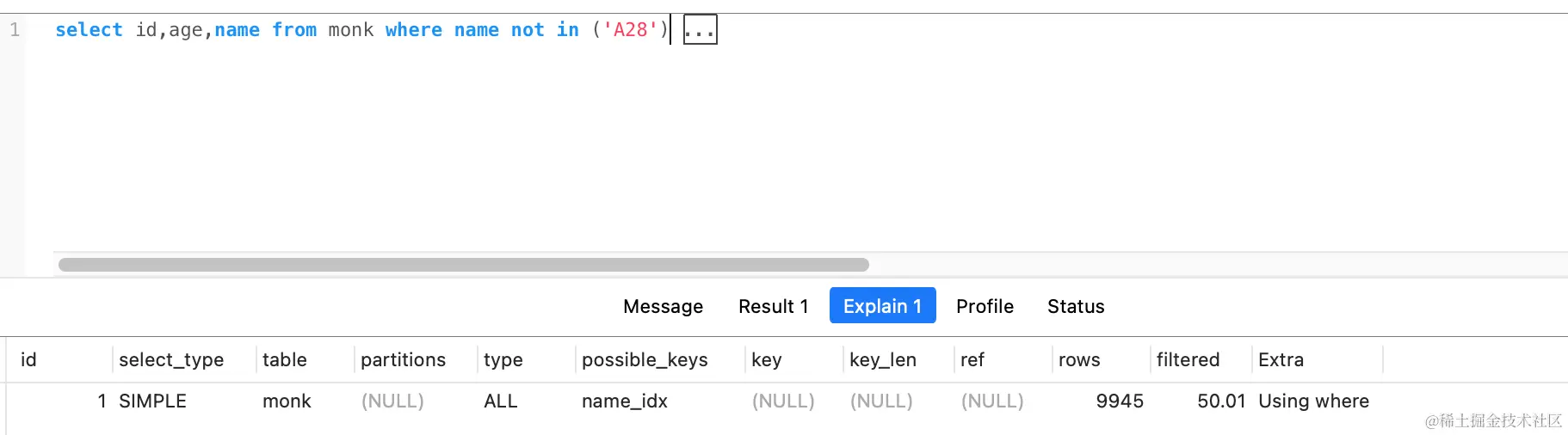Open the Profile tab
Viewport: 1568px width, 435px height.
click(985, 306)
